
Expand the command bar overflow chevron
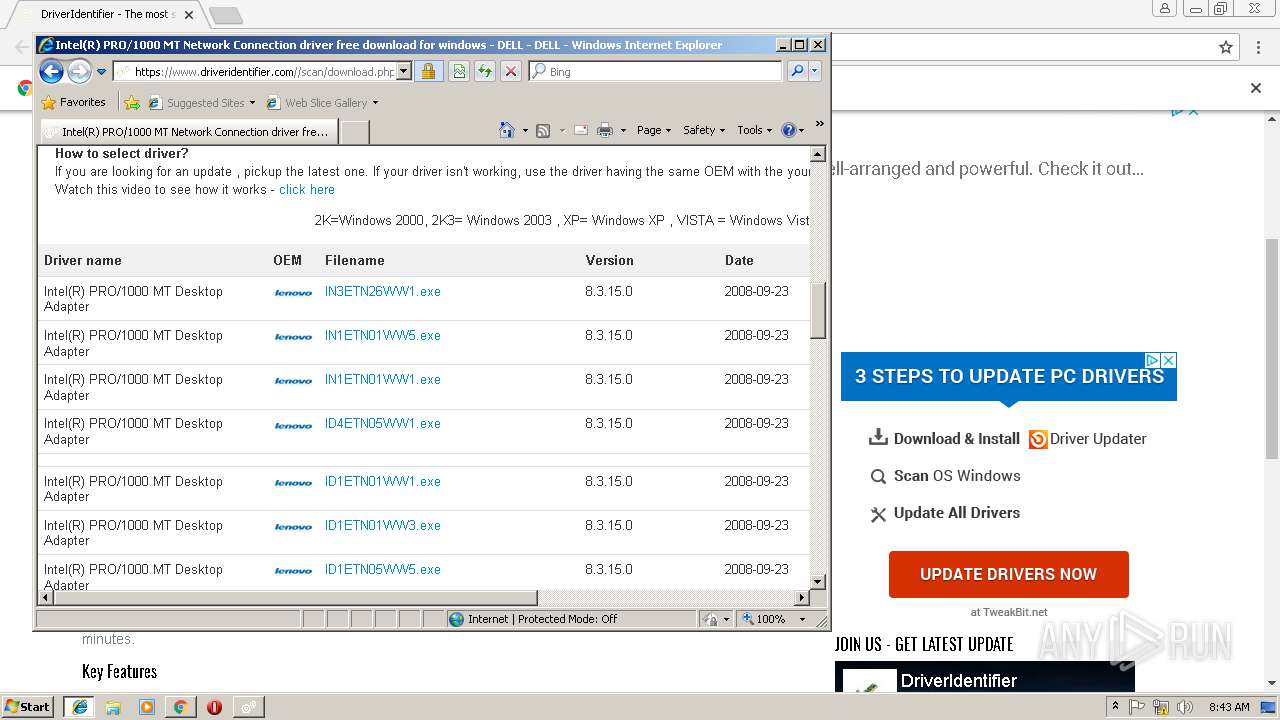819,125
